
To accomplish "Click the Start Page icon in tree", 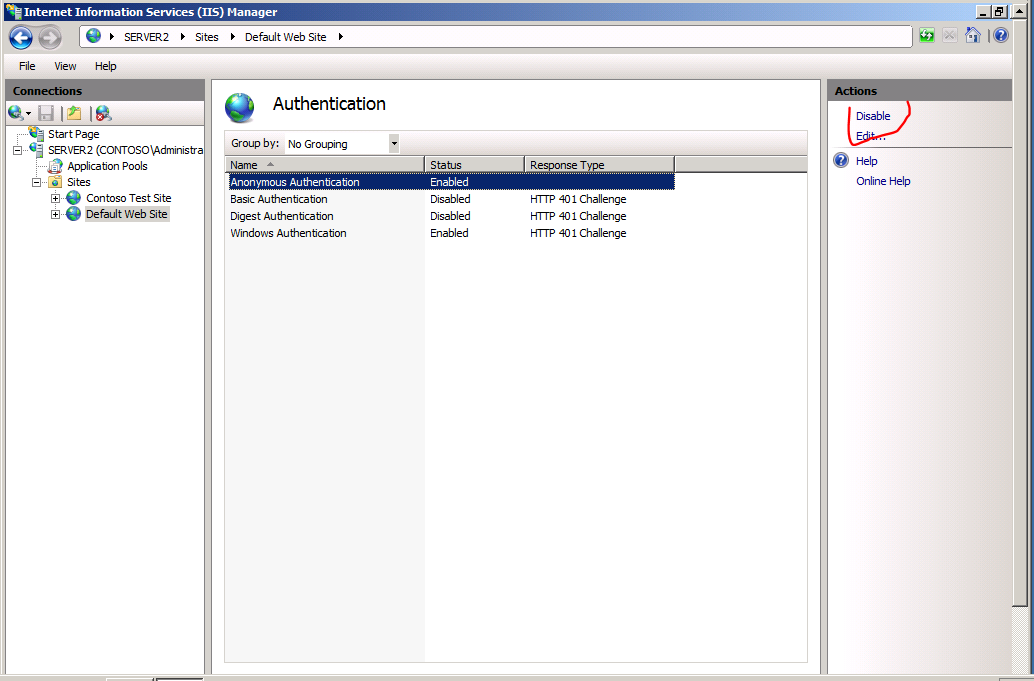I will click(37, 133).
